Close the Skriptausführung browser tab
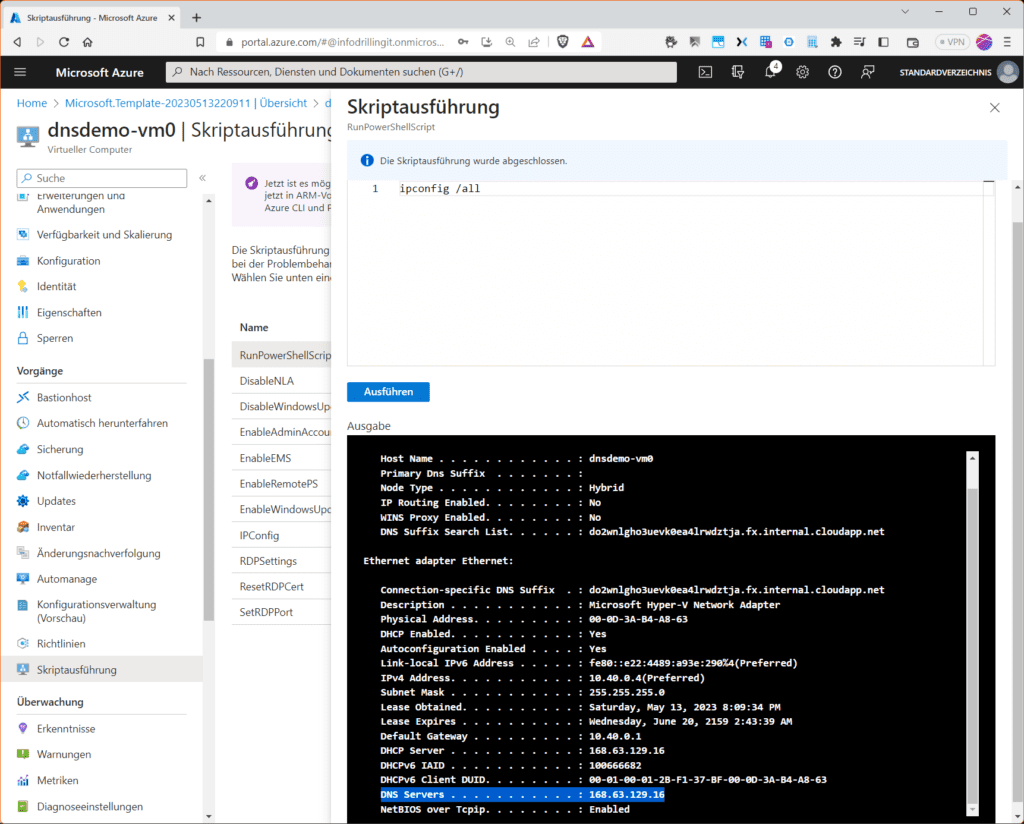This screenshot has width=1024, height=824. click(172, 18)
